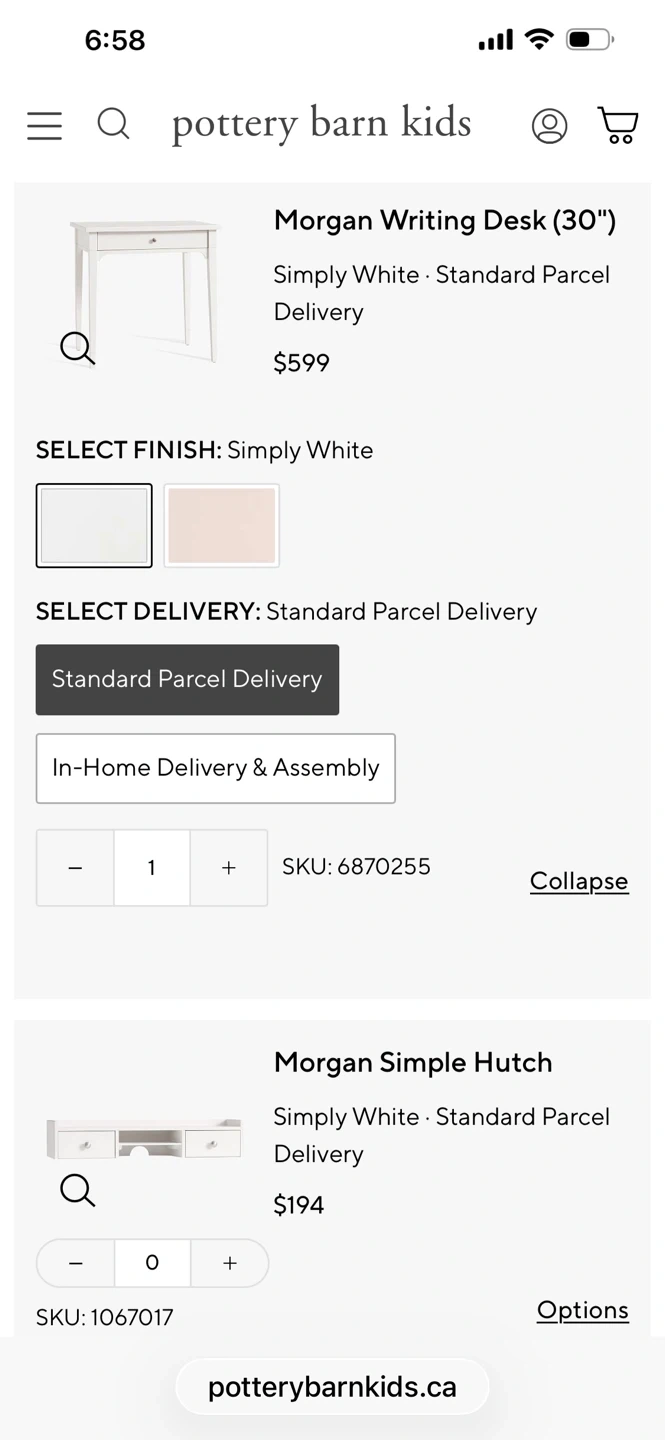Zoom the Morgan Writing Desk image

pyautogui.click(x=78, y=348)
